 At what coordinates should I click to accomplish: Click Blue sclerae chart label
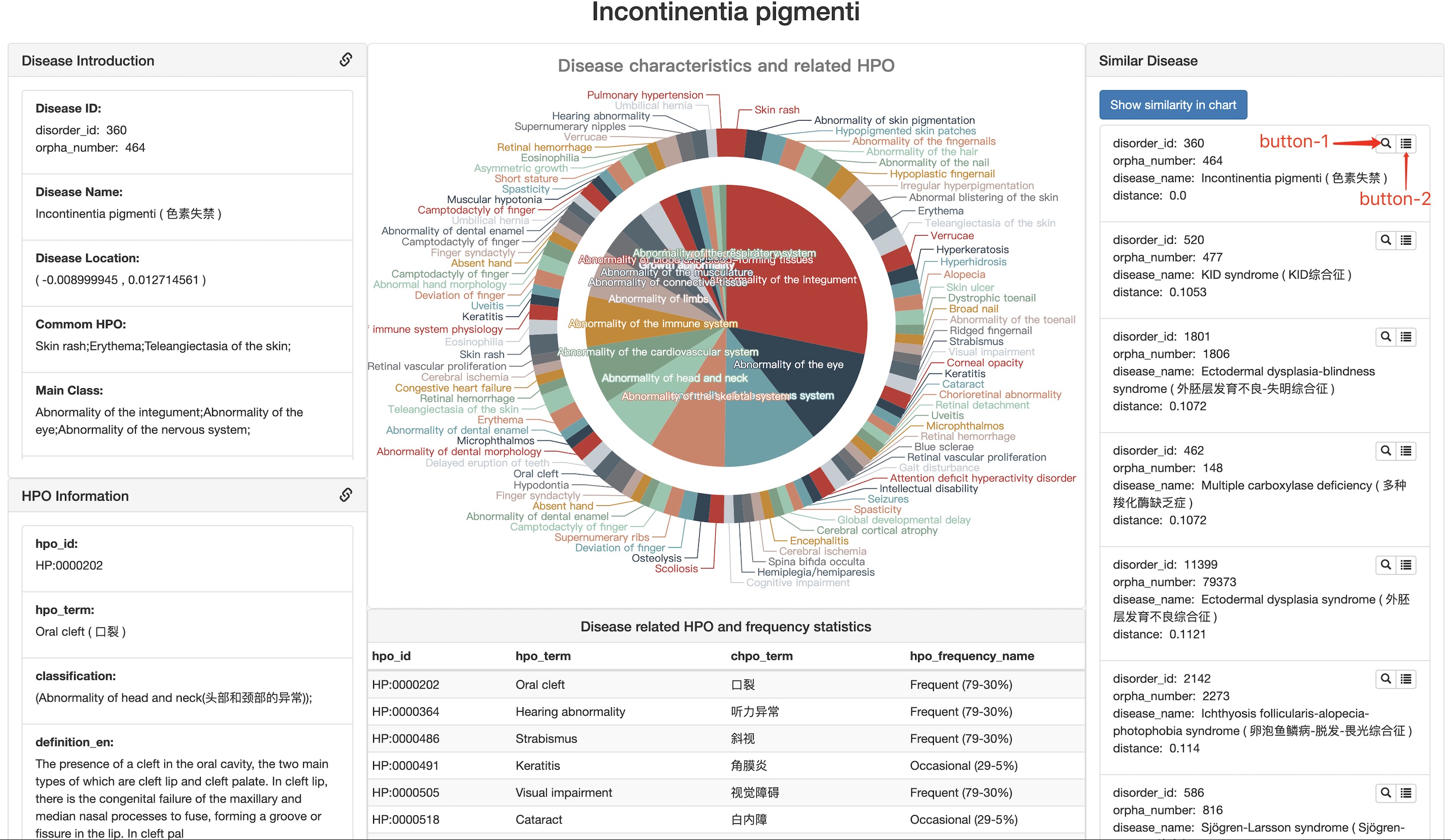[944, 446]
